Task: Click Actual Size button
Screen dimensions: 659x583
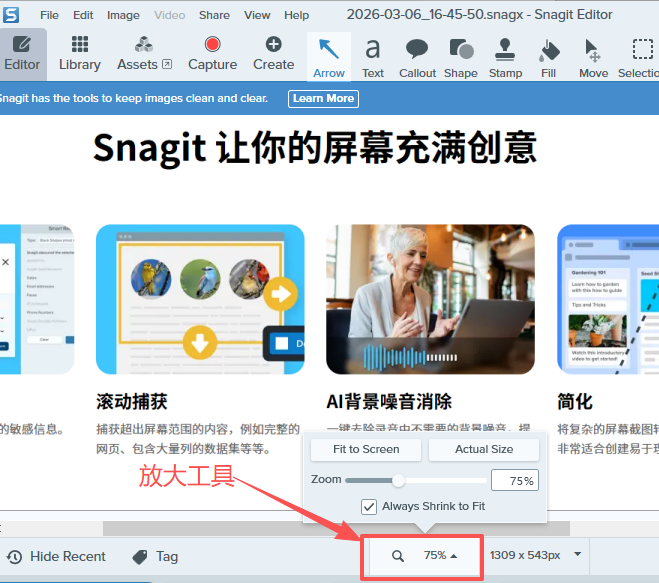Action: (484, 449)
